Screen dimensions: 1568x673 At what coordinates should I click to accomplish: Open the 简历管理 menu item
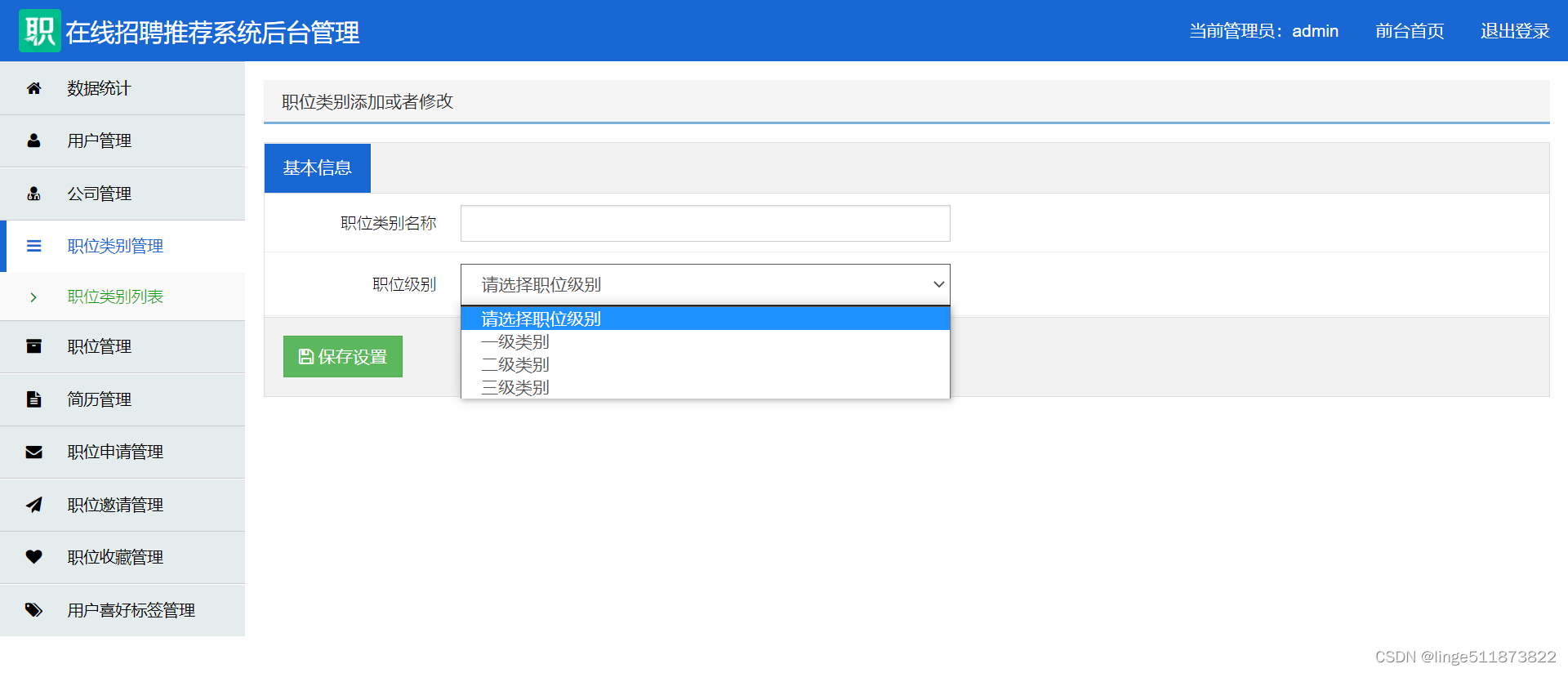coord(122,399)
